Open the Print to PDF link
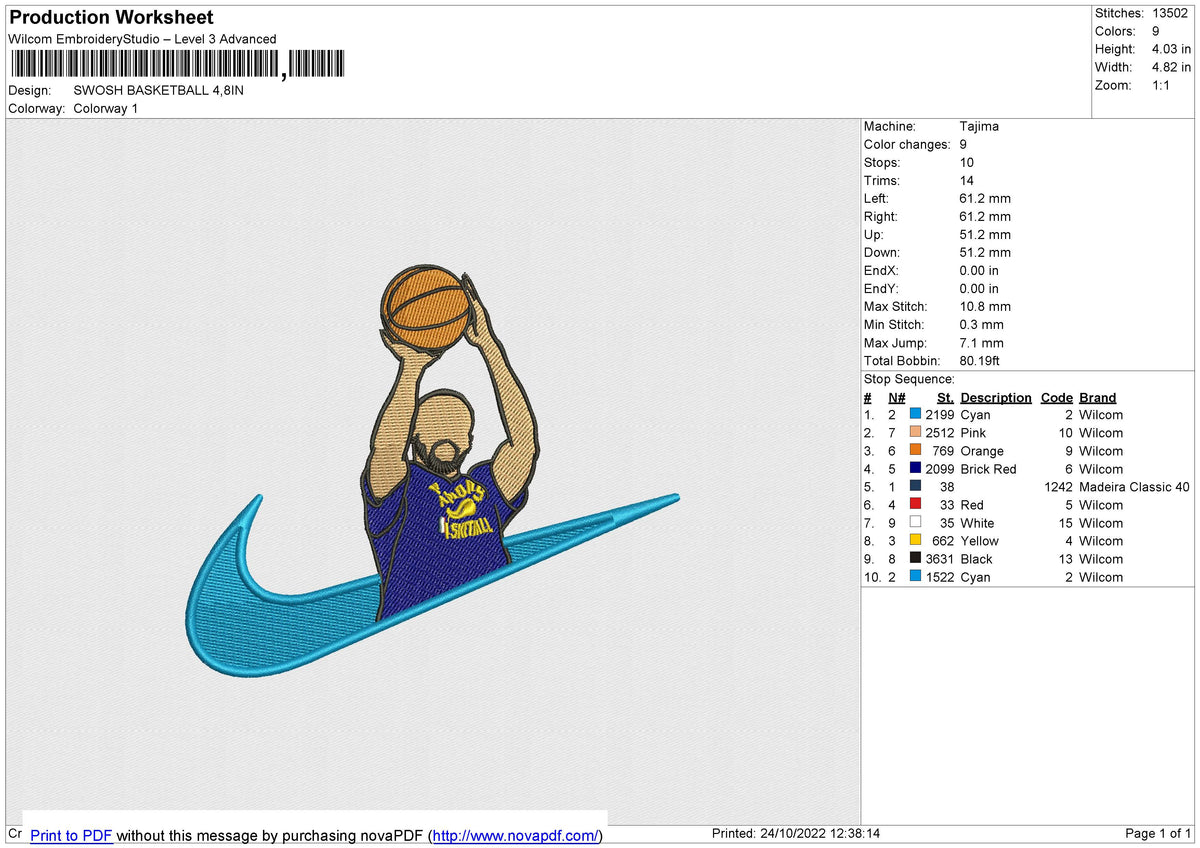Viewport: 1200px width, 848px height. pyautogui.click(x=71, y=835)
